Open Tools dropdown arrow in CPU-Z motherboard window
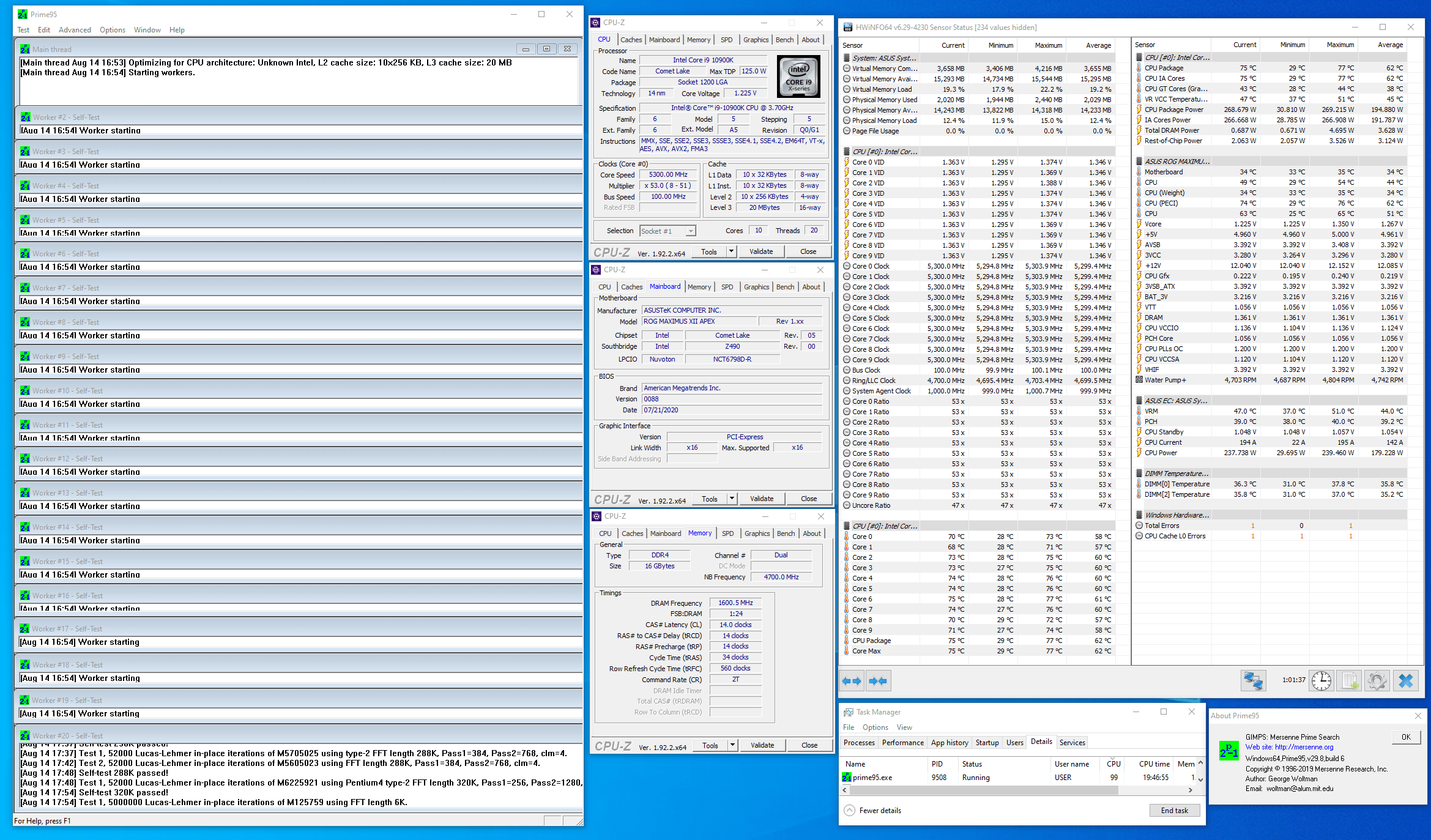 [x=731, y=499]
